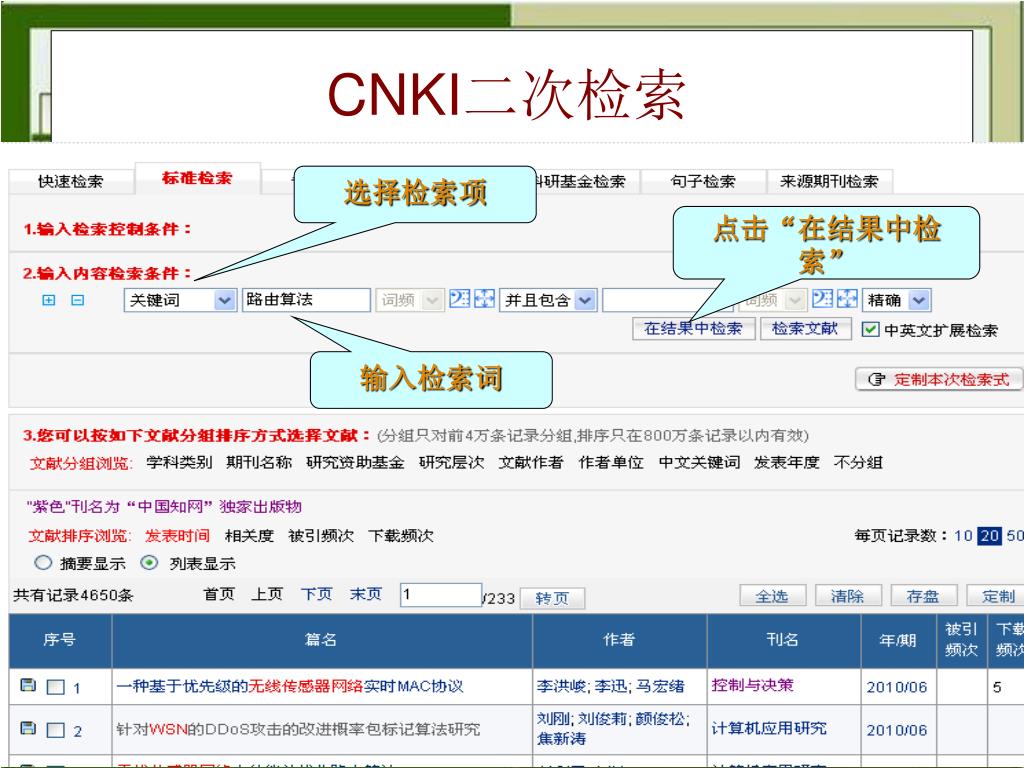The width and height of the screenshot is (1024, 768).
Task: Open author 李洪峻 link
Action: coord(562,686)
